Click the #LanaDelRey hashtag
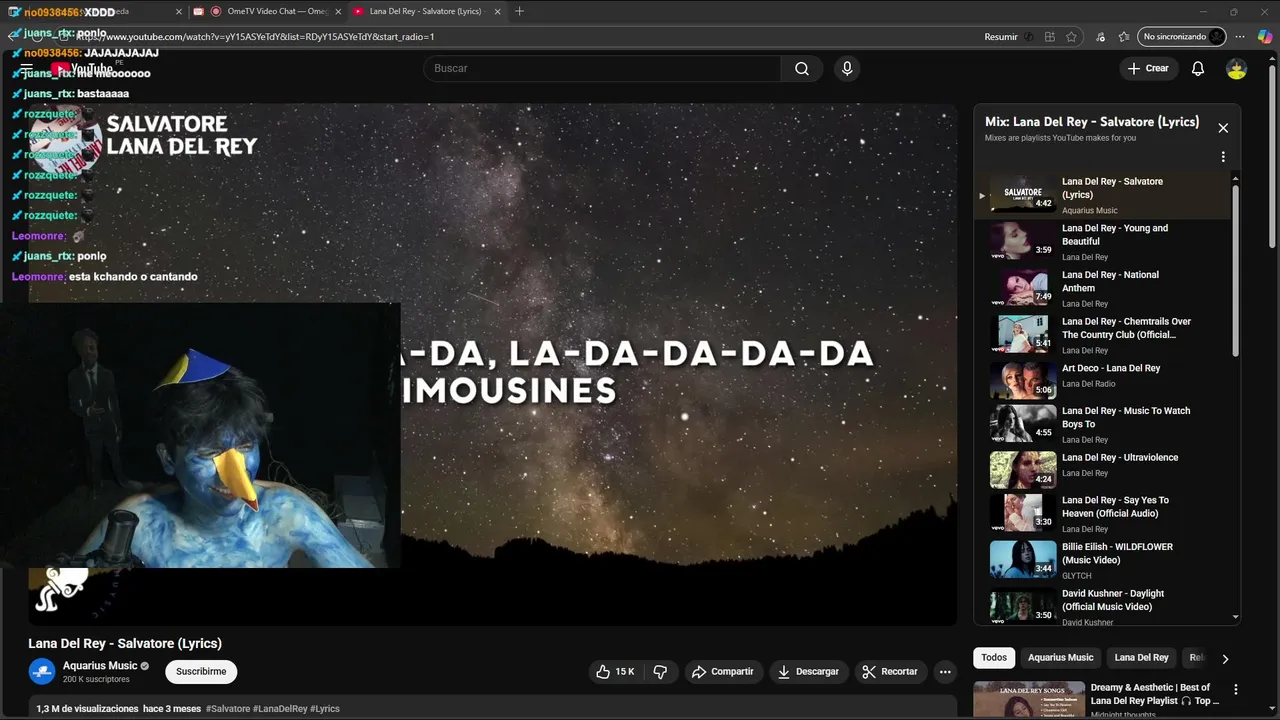1280x720 pixels. [280, 708]
